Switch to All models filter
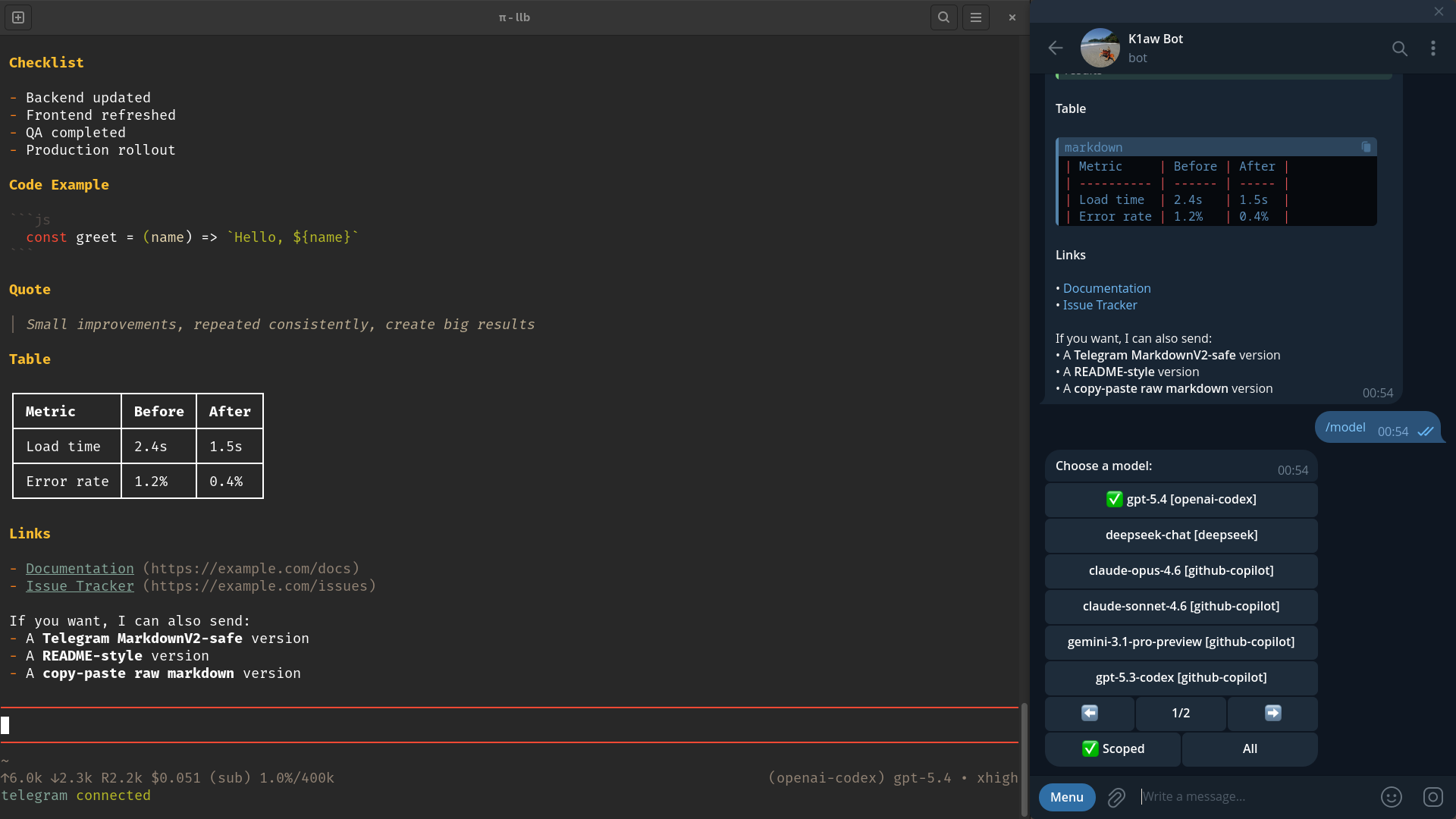The height and width of the screenshot is (819, 1456). [1250, 749]
